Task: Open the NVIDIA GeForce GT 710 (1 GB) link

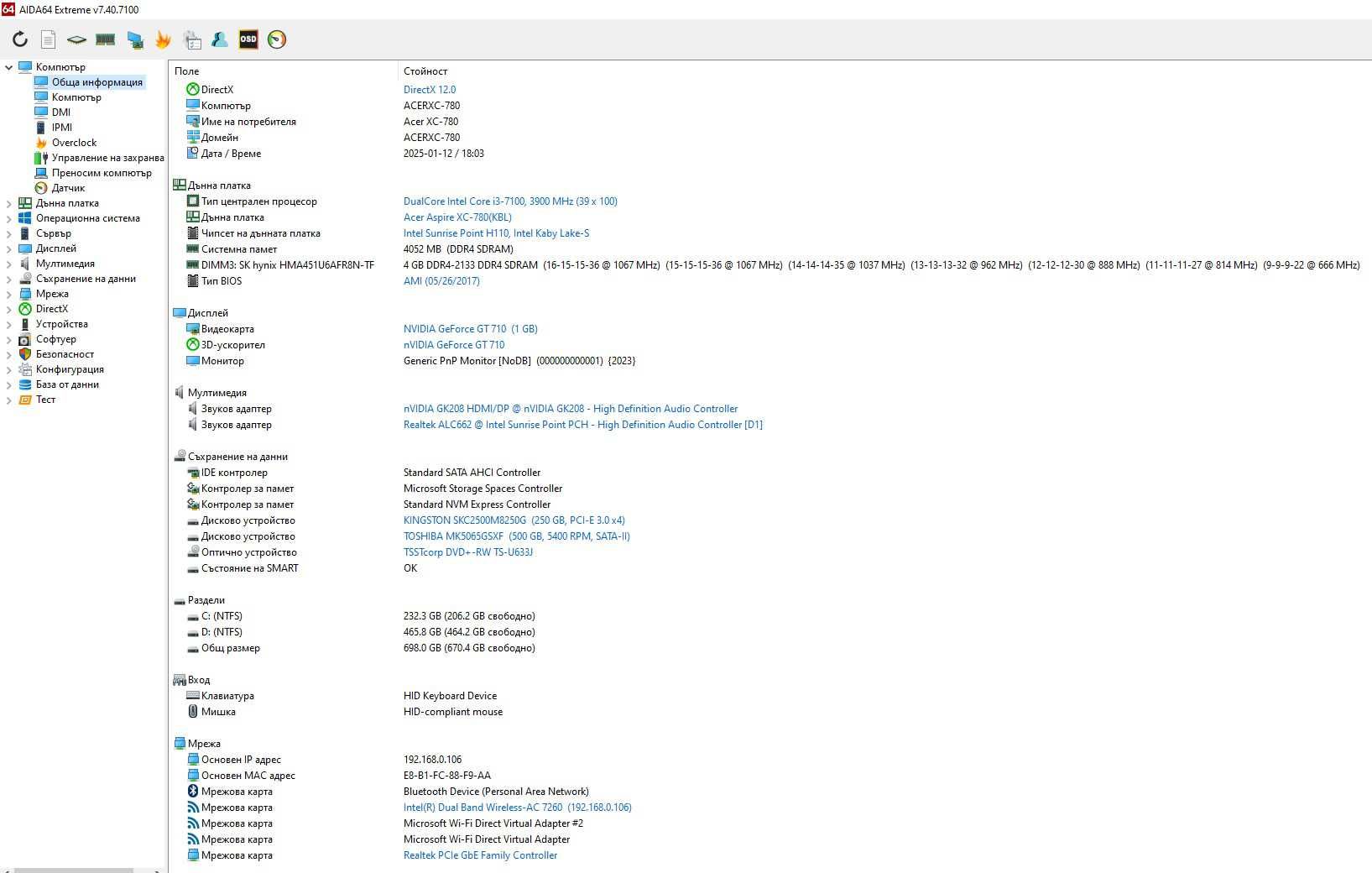Action: coord(471,328)
